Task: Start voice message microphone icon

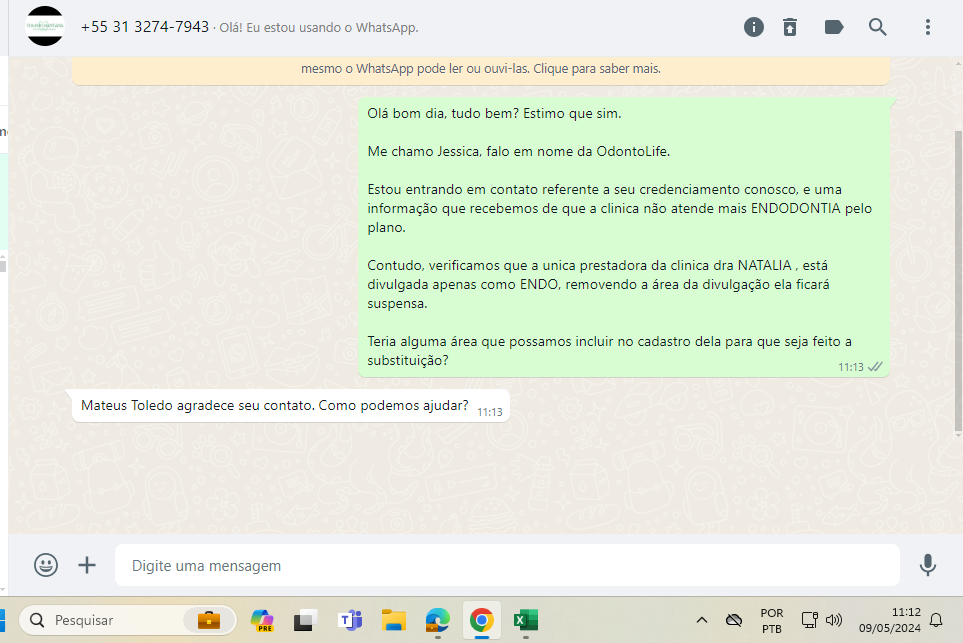Action: [x=927, y=565]
